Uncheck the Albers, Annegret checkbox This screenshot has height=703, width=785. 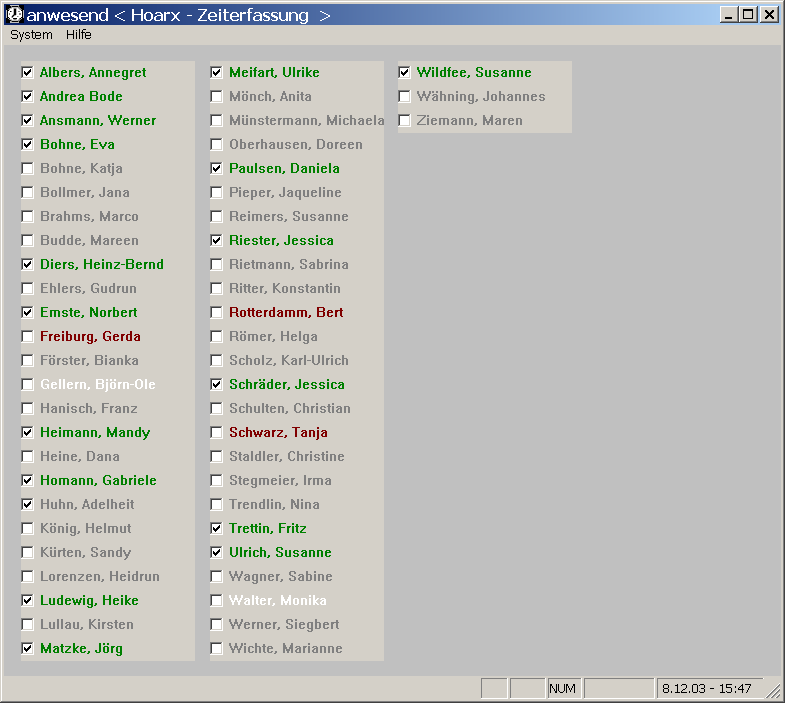(x=27, y=73)
